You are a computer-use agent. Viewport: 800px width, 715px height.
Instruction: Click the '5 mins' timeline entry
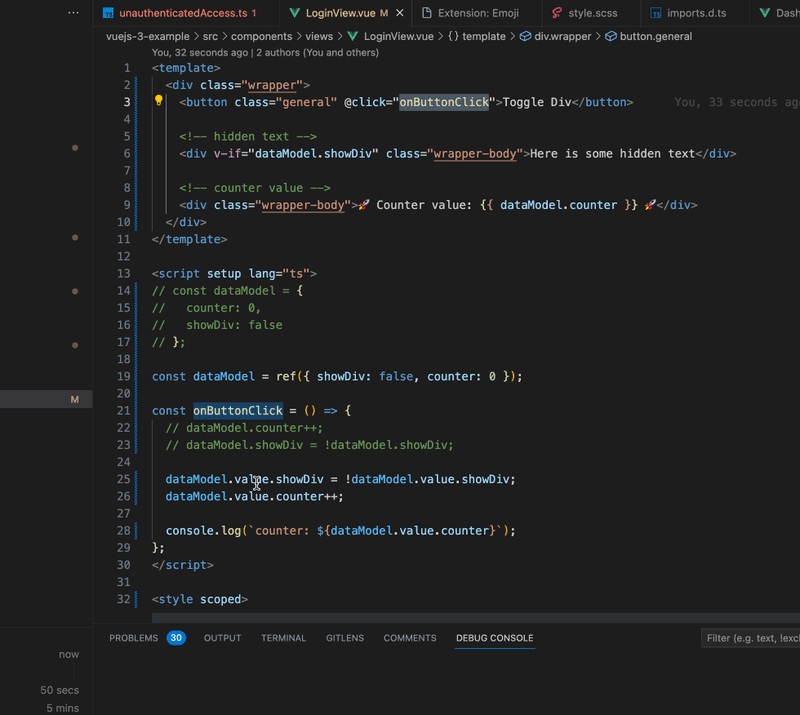coord(63,708)
